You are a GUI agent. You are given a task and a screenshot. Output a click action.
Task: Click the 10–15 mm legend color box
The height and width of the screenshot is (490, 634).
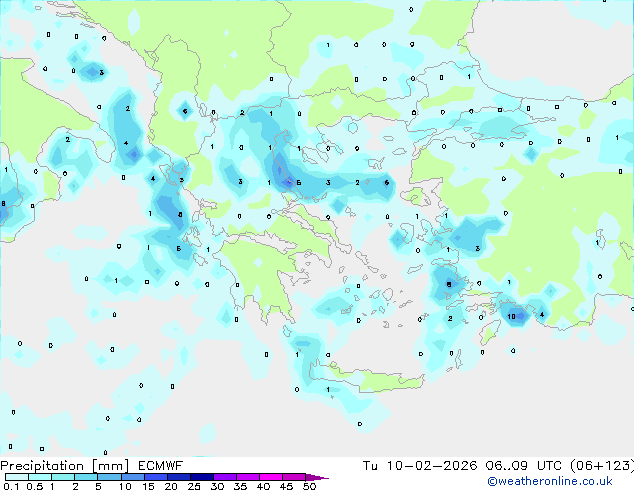click(133, 477)
